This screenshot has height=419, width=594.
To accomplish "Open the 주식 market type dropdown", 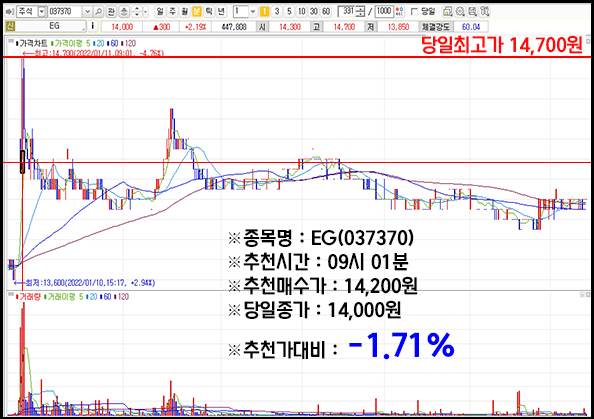I will click(x=42, y=12).
